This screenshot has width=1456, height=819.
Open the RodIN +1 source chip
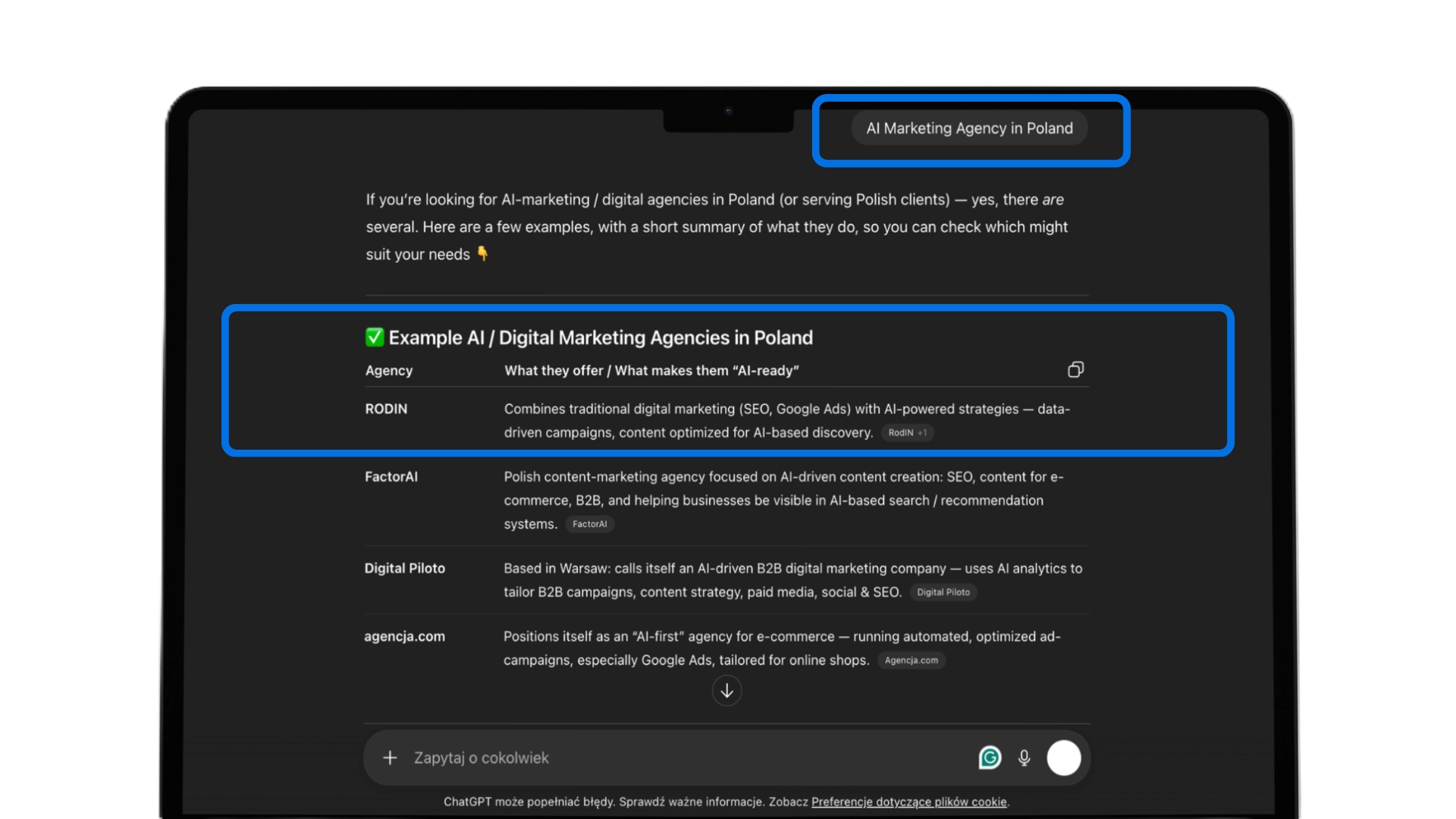click(907, 433)
